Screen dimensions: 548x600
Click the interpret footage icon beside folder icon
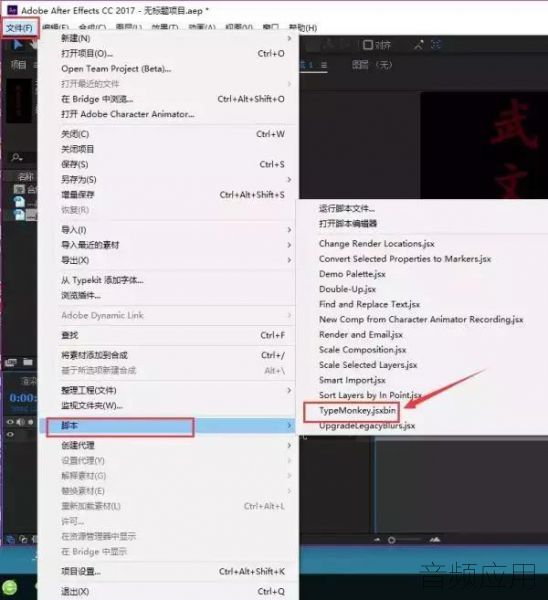click(10, 362)
